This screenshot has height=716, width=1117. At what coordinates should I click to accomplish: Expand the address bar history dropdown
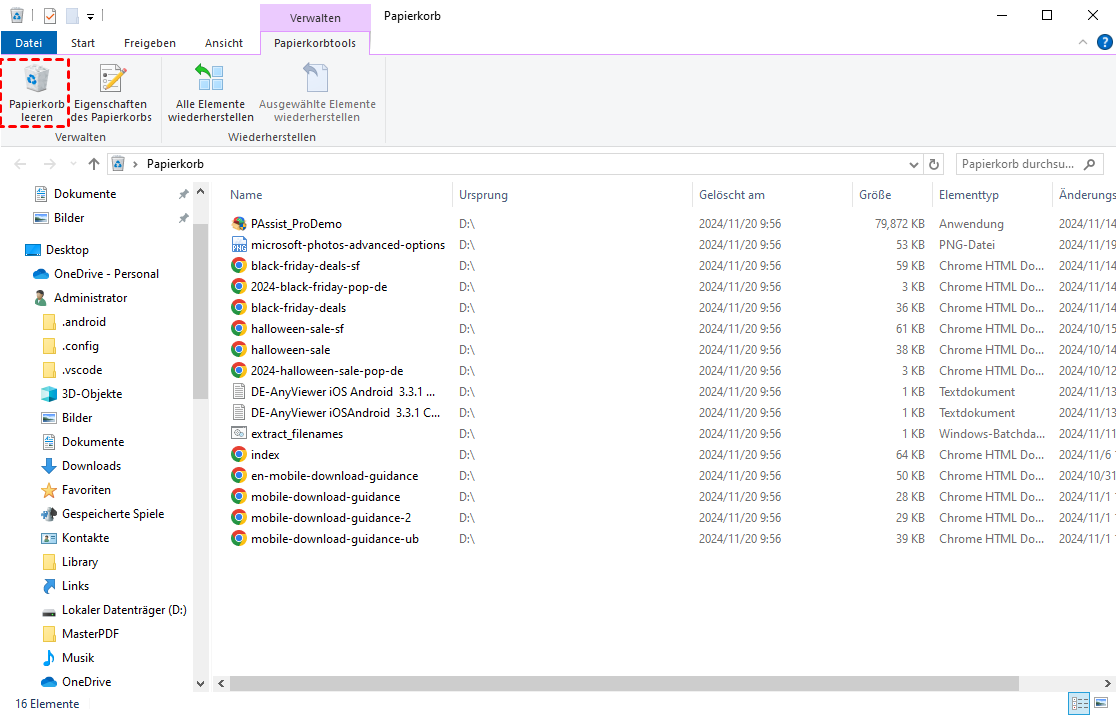913,165
